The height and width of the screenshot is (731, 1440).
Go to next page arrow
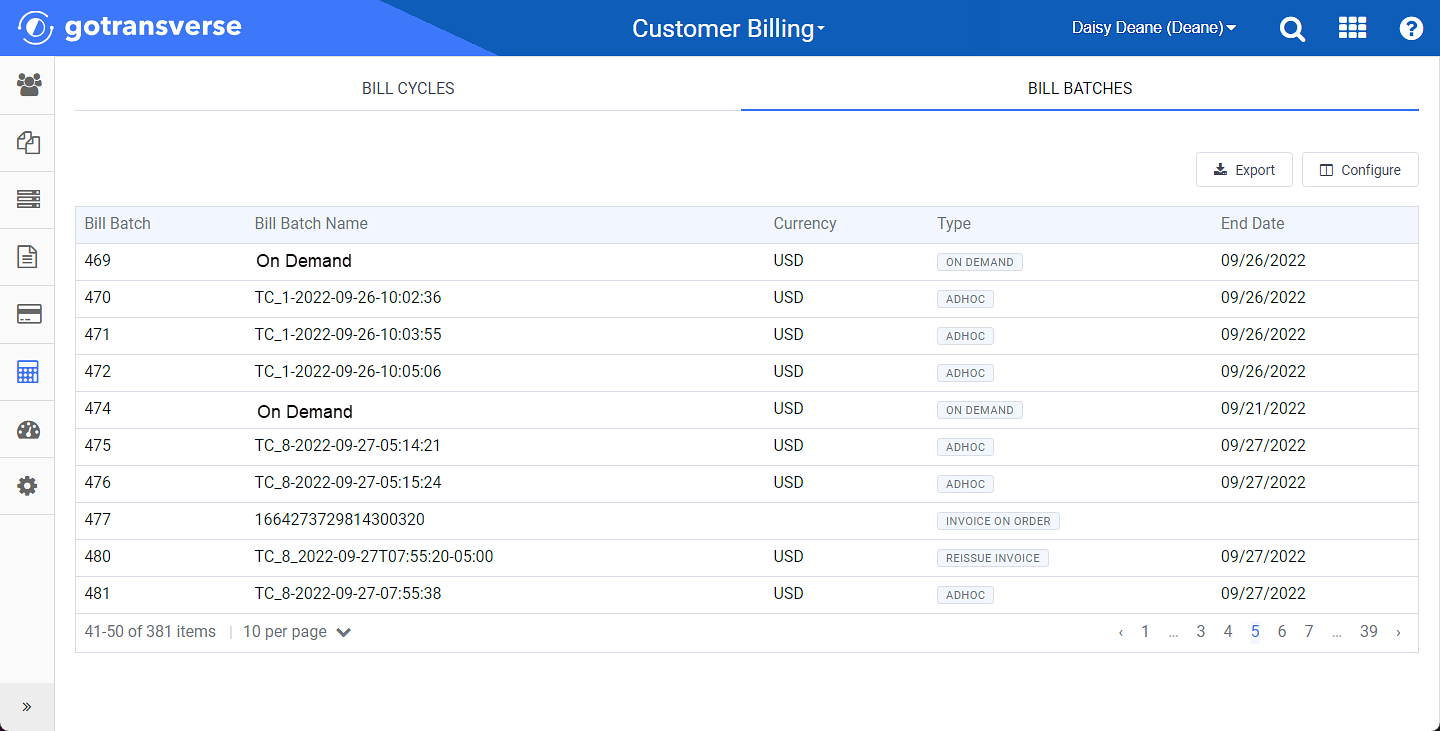click(1398, 632)
